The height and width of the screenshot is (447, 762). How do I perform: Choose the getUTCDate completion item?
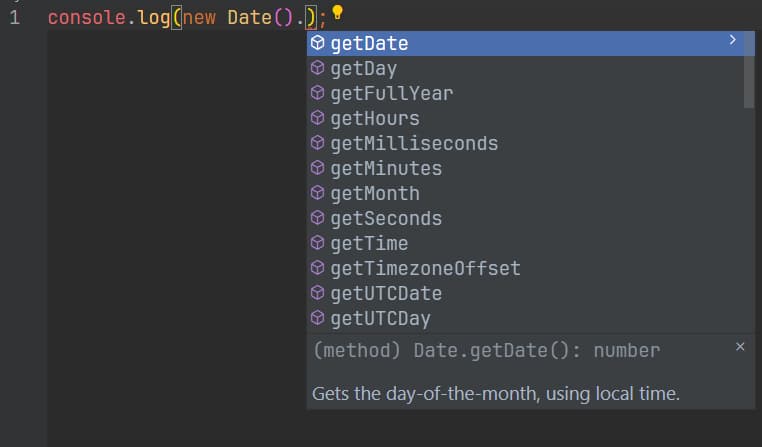pyautogui.click(x=525, y=293)
